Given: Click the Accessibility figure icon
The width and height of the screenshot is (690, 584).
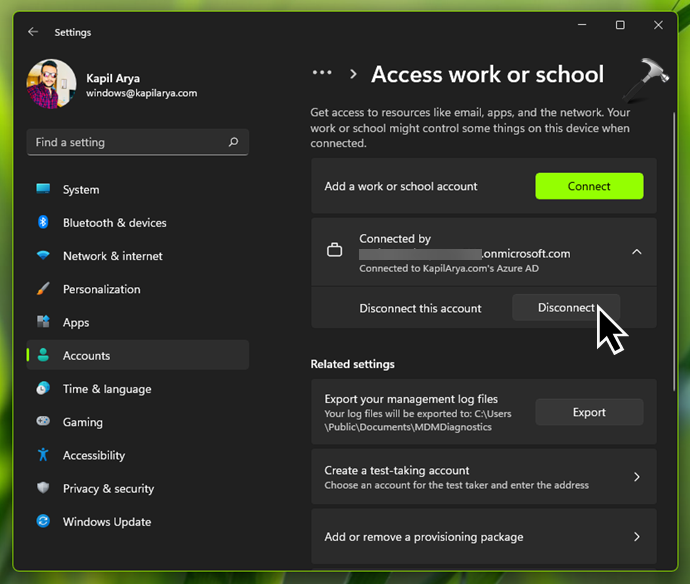Looking at the screenshot, I should (43, 455).
